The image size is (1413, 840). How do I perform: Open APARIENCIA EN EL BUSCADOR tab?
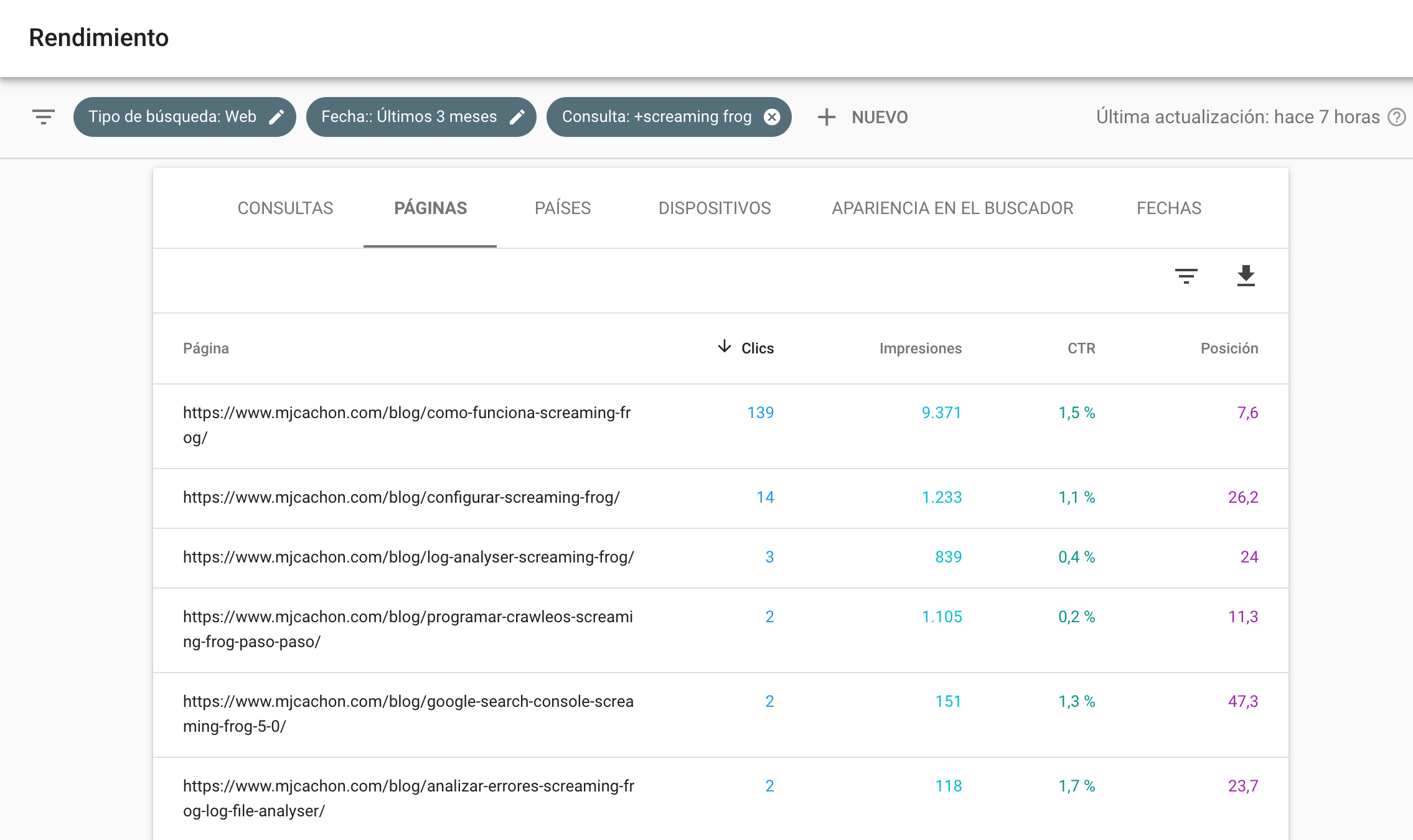[952, 208]
